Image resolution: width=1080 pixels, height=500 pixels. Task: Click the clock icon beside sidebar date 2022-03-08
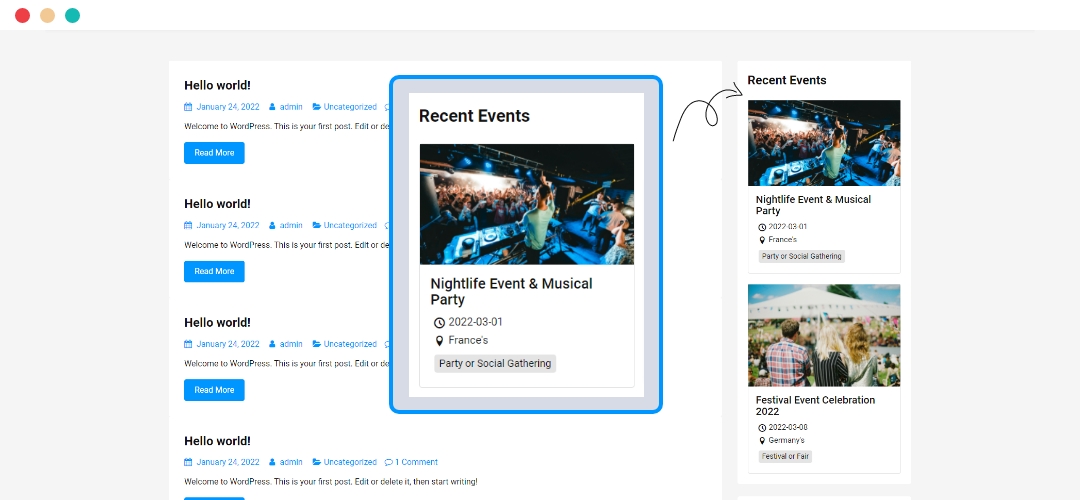(762, 428)
